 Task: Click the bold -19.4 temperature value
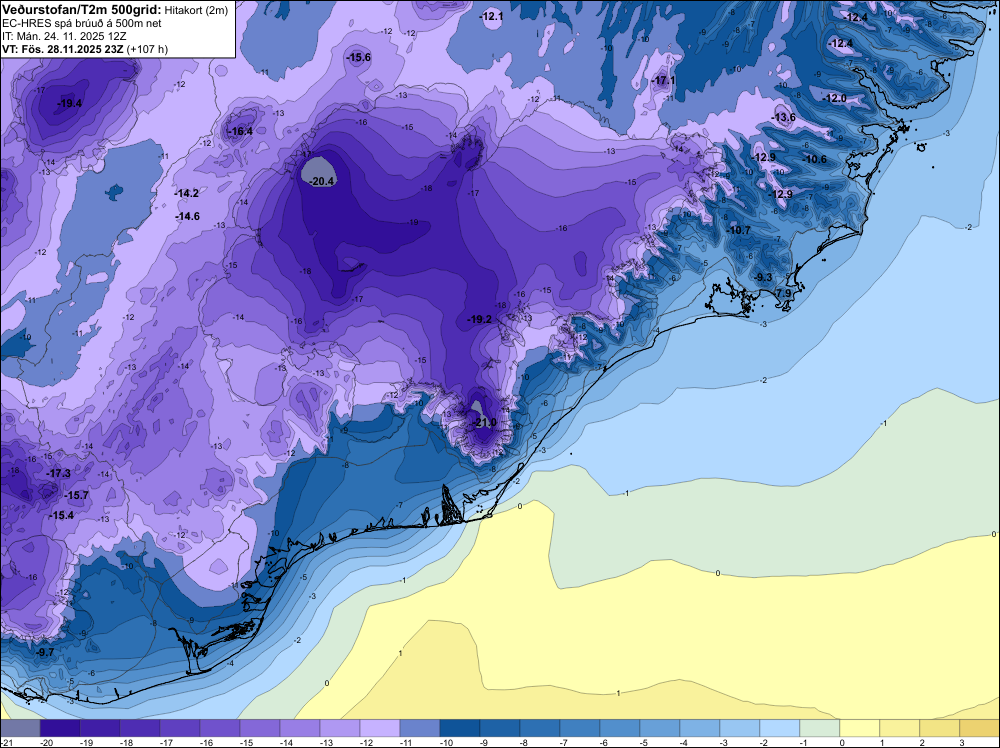[70, 103]
